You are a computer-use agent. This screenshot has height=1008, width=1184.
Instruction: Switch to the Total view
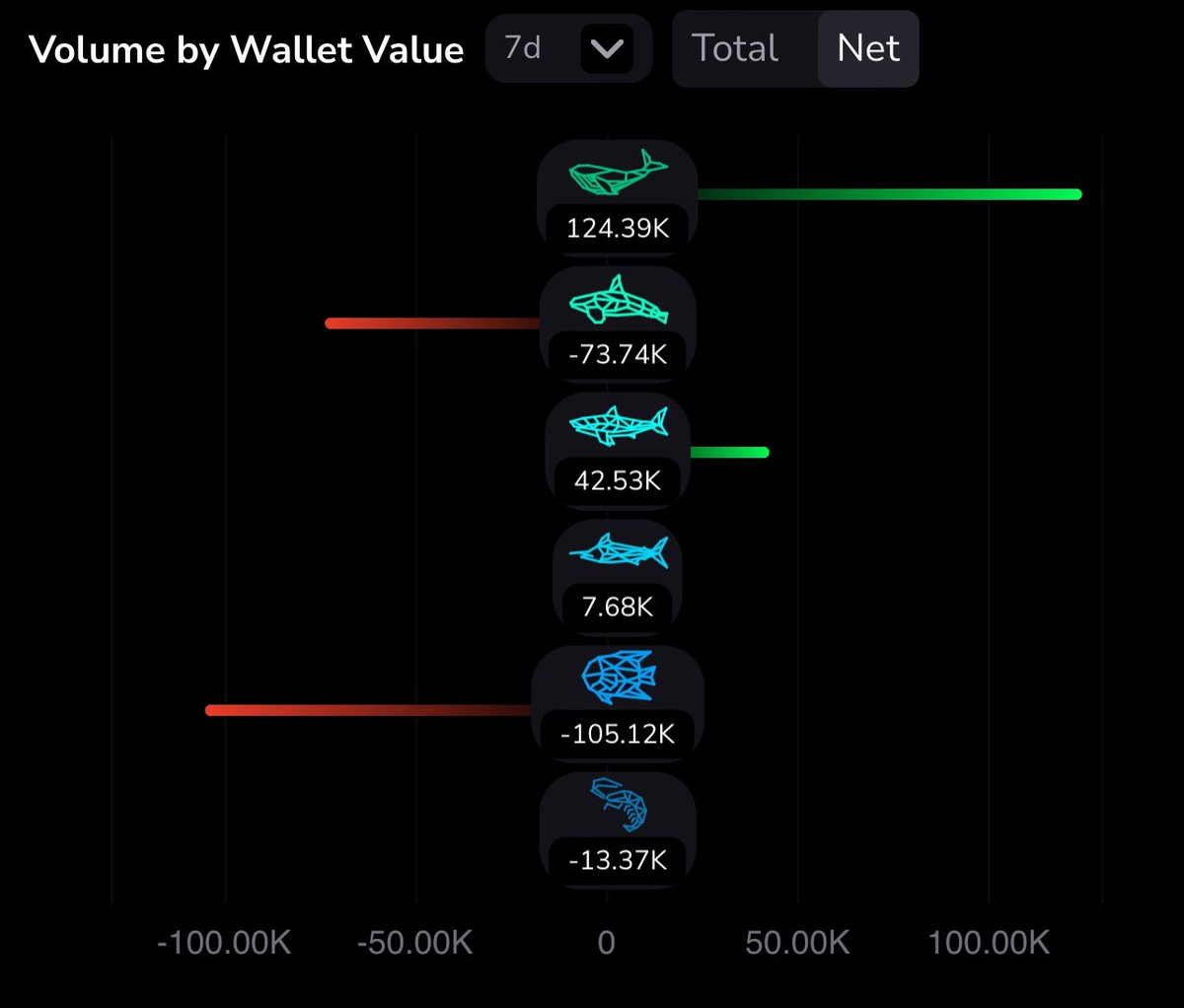735,48
